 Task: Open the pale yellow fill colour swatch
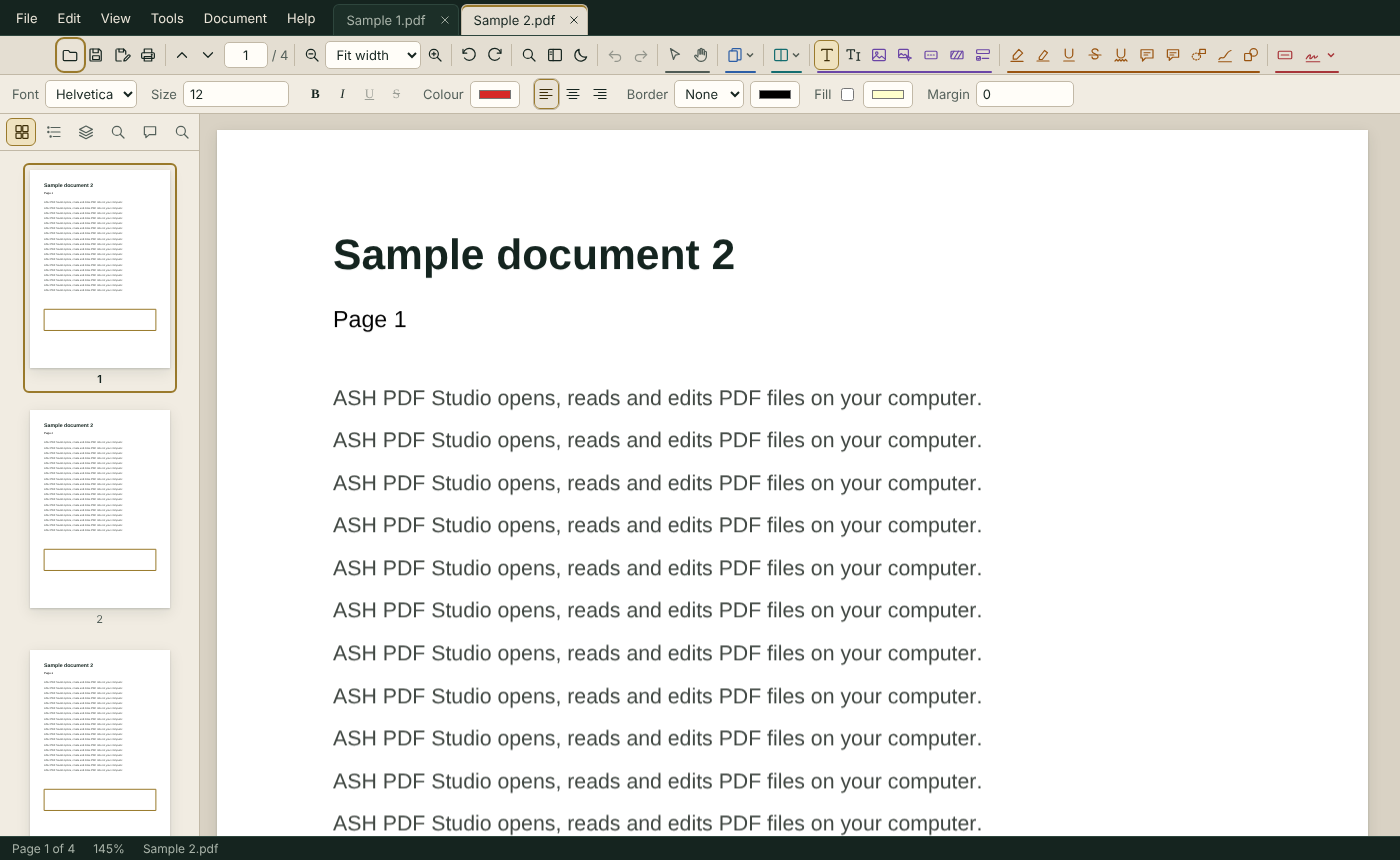tap(888, 94)
